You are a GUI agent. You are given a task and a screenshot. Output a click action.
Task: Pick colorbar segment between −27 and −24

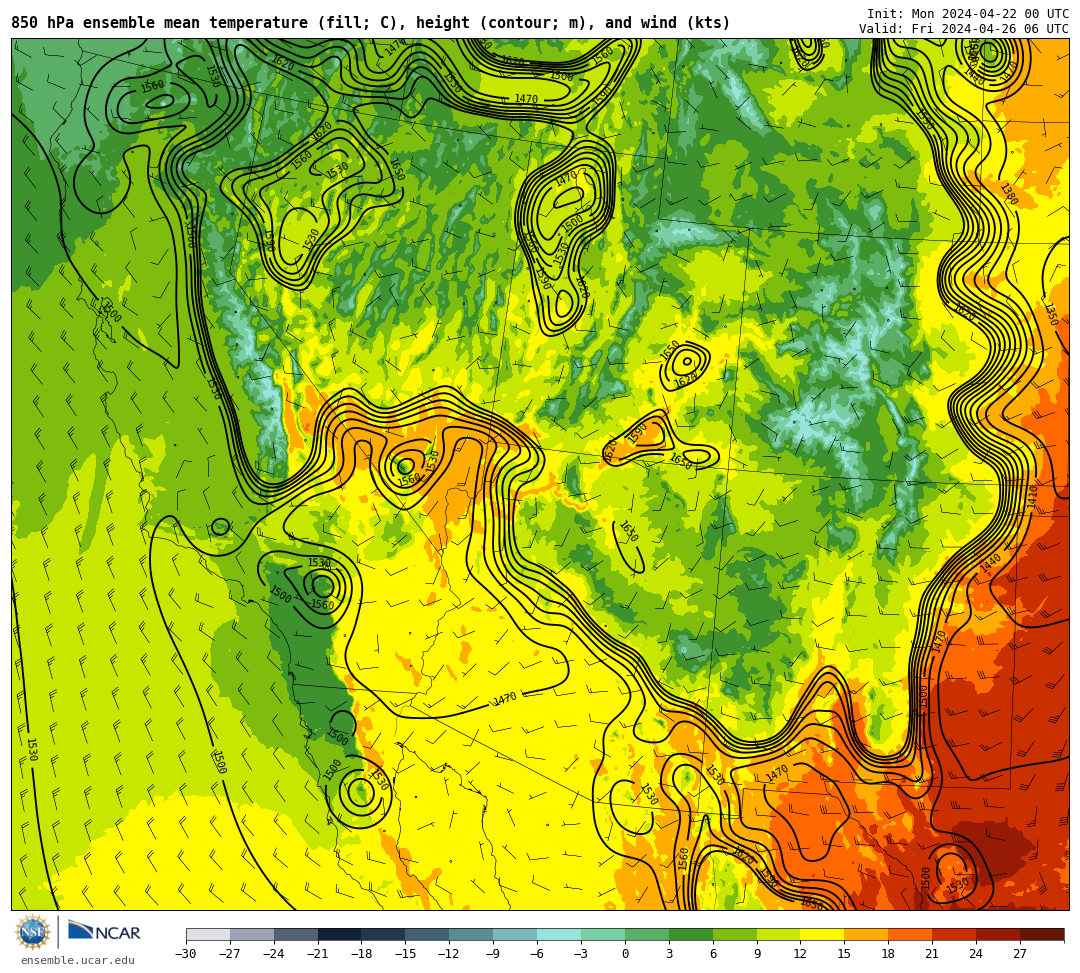tap(252, 934)
